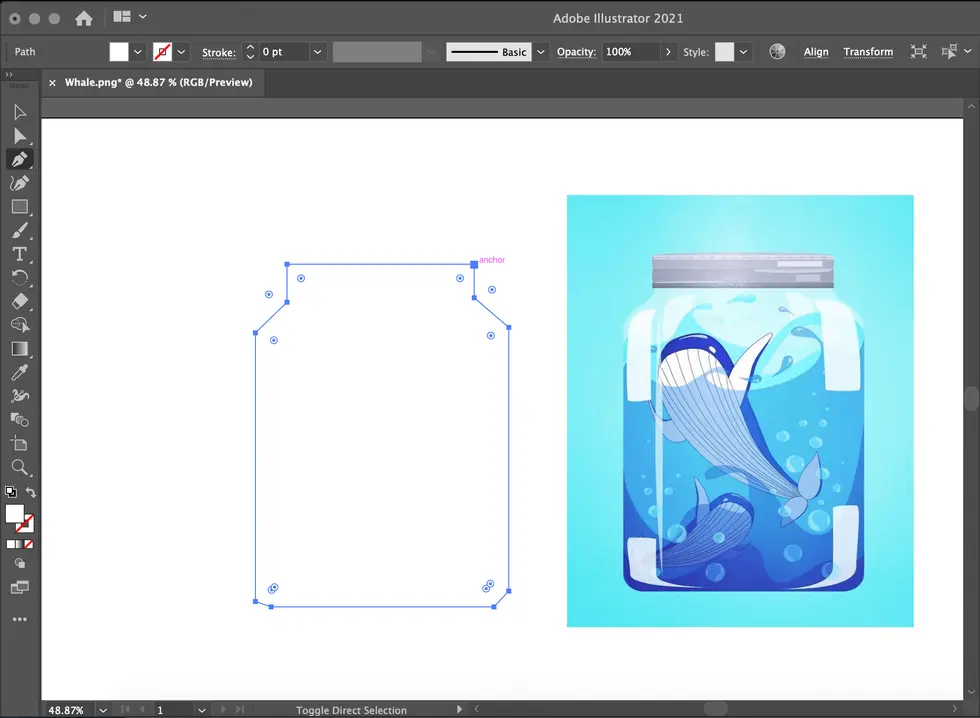Image resolution: width=980 pixels, height=718 pixels.
Task: Pick the Rectangle tool
Action: [19, 207]
